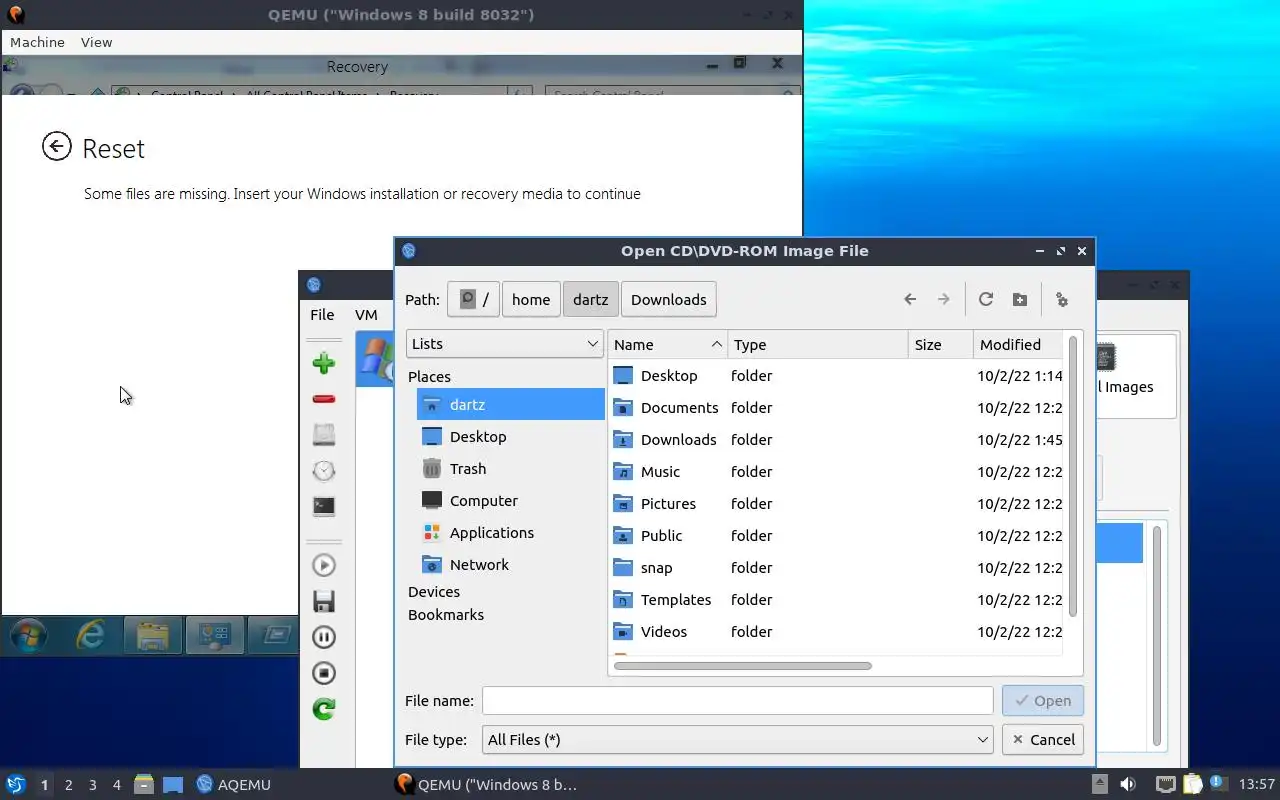
Task: Select Trash in the Places list
Action: [x=511, y=468]
